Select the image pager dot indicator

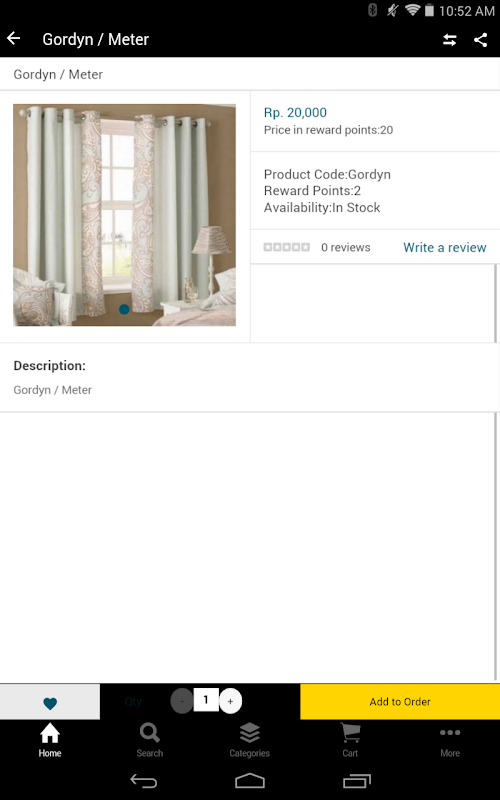(124, 309)
